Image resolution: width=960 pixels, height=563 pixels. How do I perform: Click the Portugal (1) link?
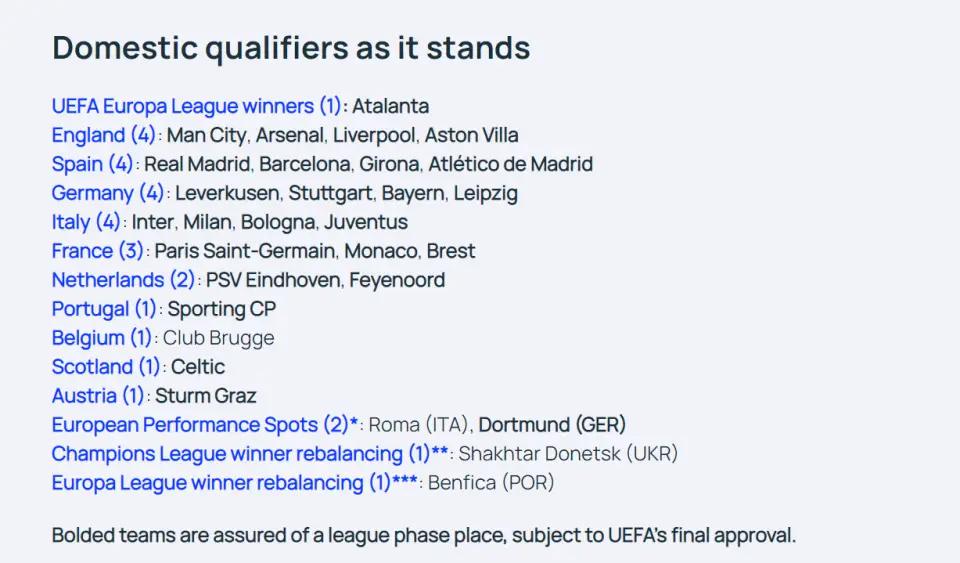tap(104, 309)
